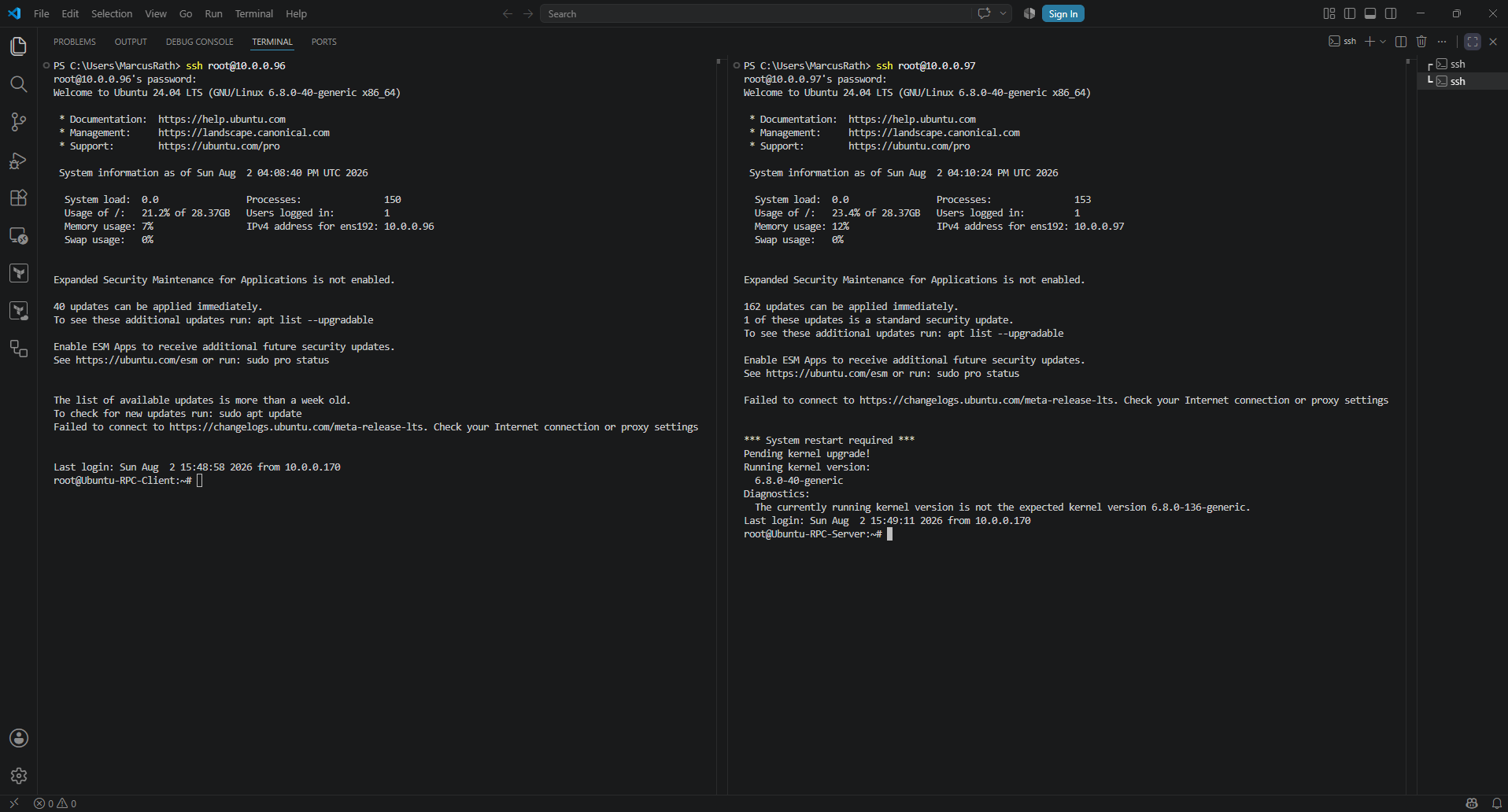The height and width of the screenshot is (812, 1508).
Task: Click the ssh launch profile label in toolbar
Action: tap(1343, 41)
